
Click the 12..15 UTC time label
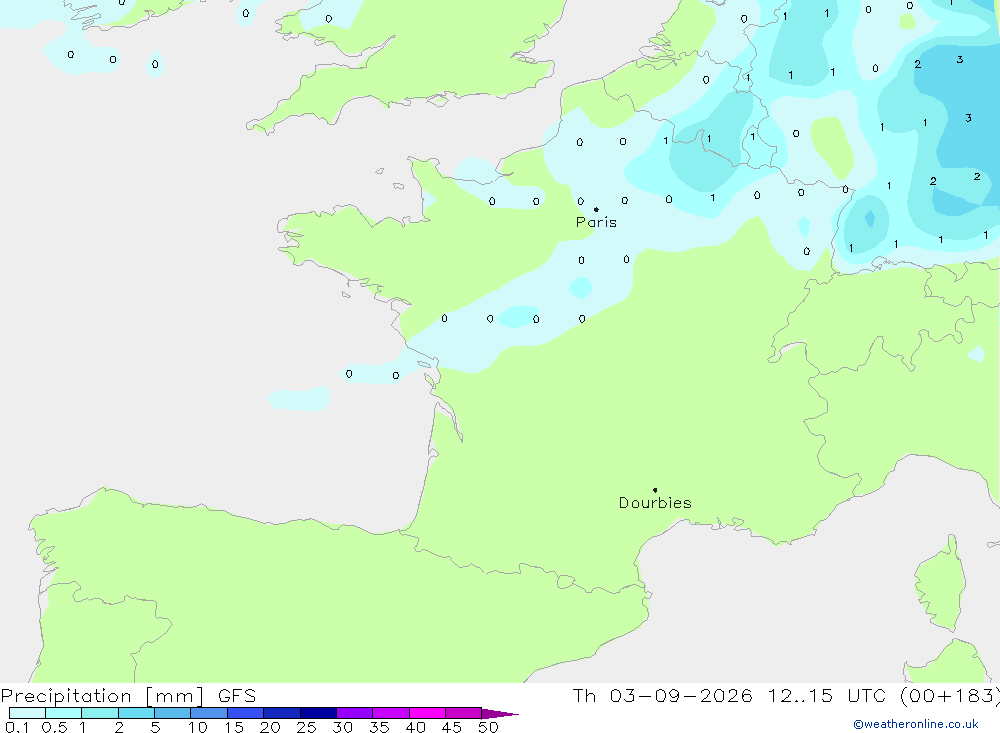tap(826, 695)
